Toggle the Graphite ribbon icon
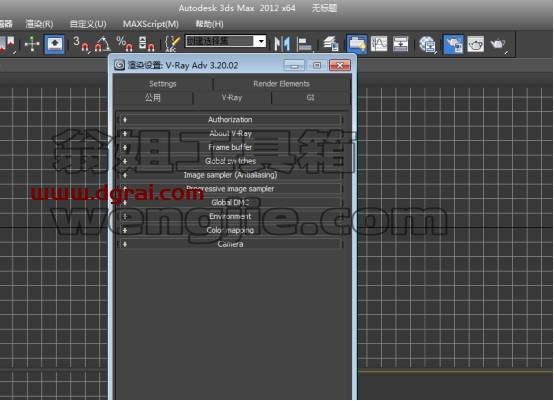 pyautogui.click(x=357, y=44)
